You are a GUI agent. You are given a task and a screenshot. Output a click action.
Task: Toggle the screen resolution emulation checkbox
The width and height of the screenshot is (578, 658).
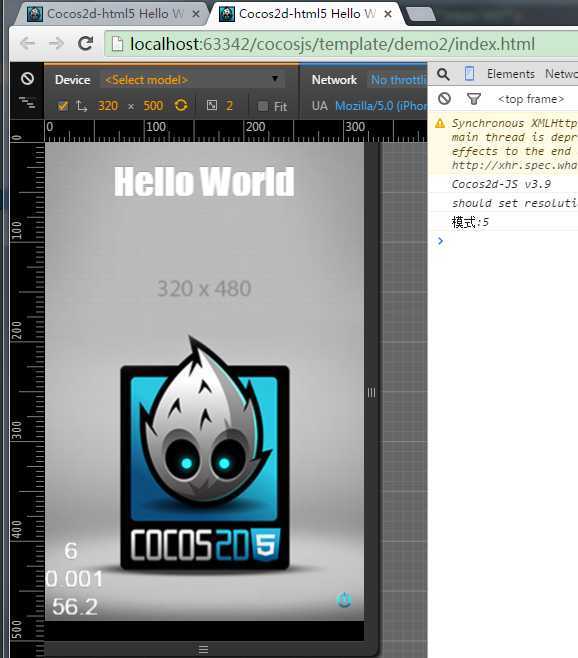[x=63, y=106]
